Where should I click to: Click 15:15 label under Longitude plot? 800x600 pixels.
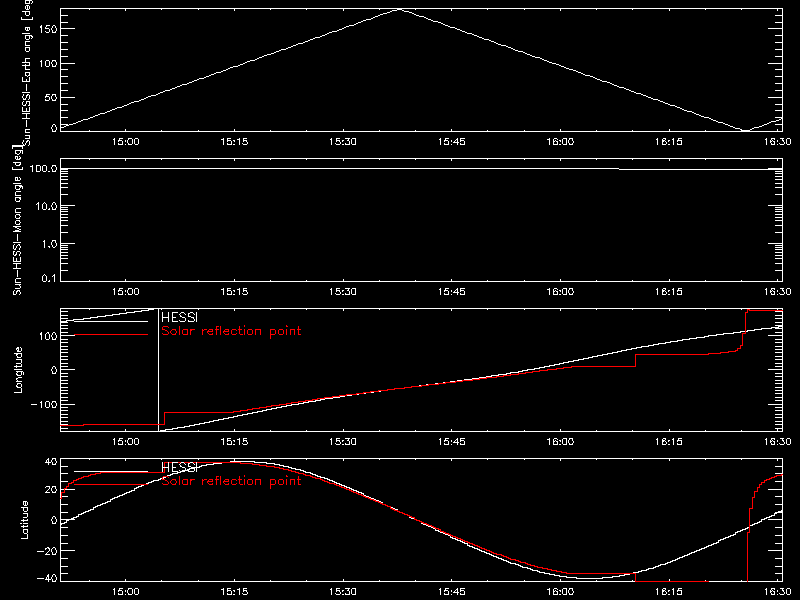pos(234,441)
